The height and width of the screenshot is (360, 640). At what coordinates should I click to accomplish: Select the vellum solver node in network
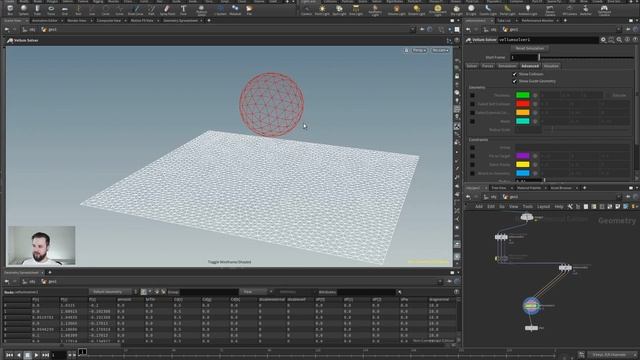531,305
